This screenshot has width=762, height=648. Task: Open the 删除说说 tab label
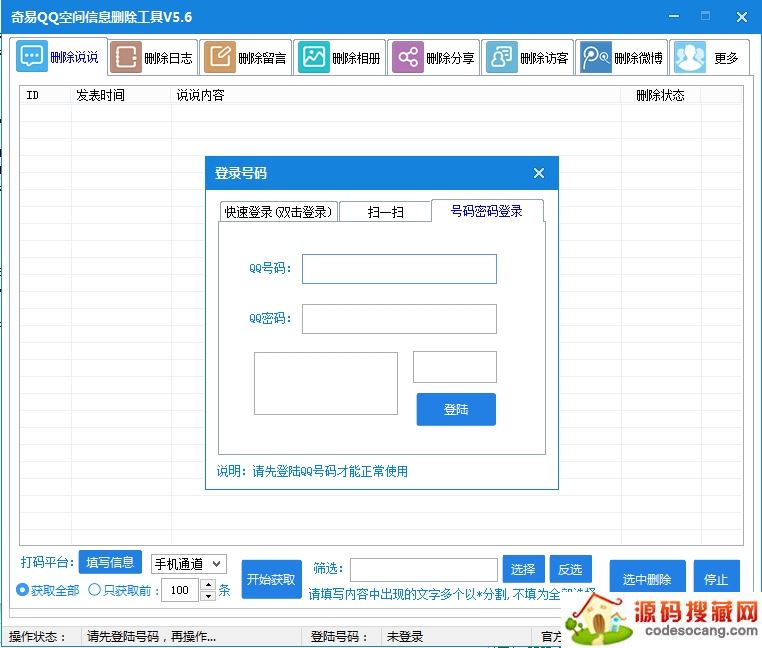click(x=74, y=57)
